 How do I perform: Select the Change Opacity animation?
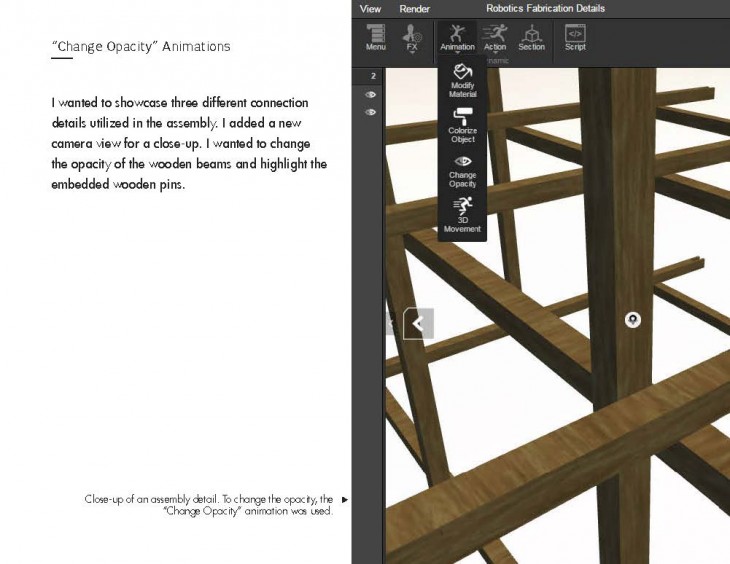click(x=462, y=172)
